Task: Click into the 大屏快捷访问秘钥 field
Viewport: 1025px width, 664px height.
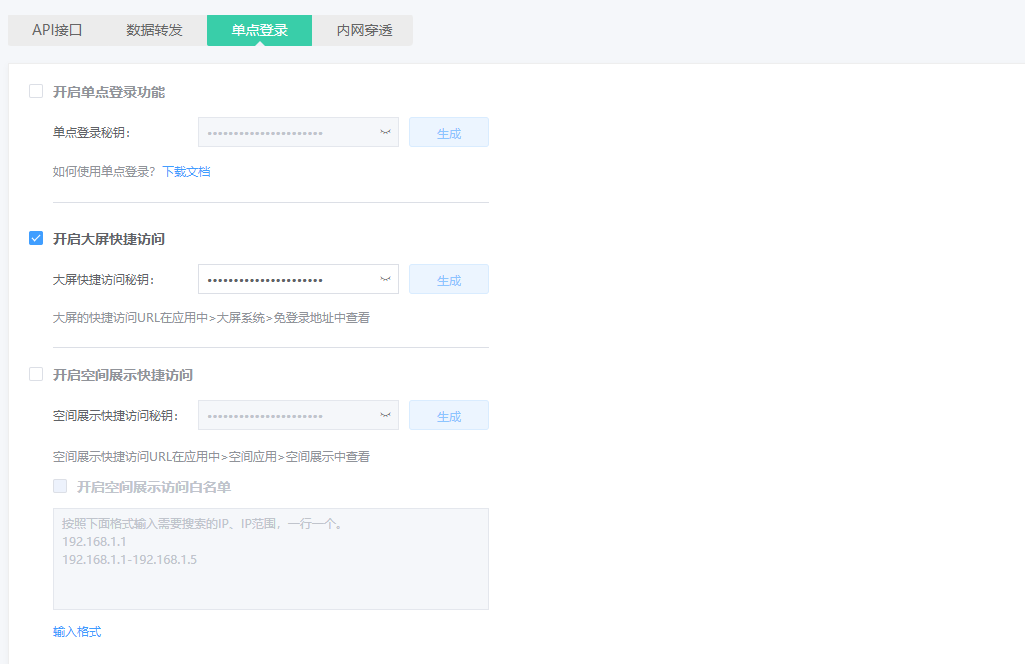Action: 298,280
